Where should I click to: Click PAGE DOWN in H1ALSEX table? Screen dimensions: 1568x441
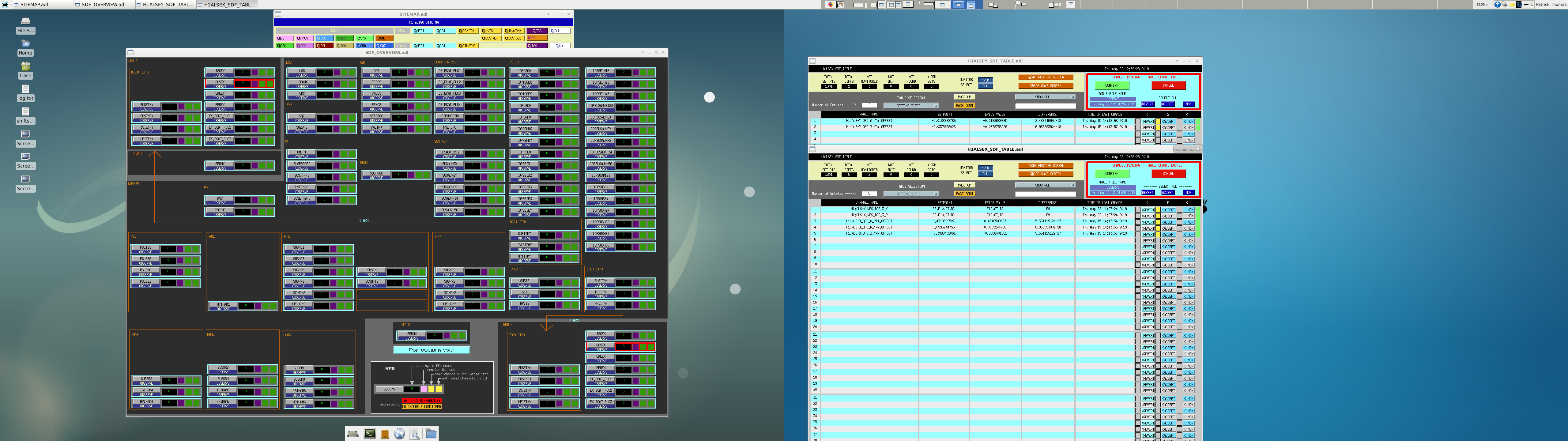point(965,194)
